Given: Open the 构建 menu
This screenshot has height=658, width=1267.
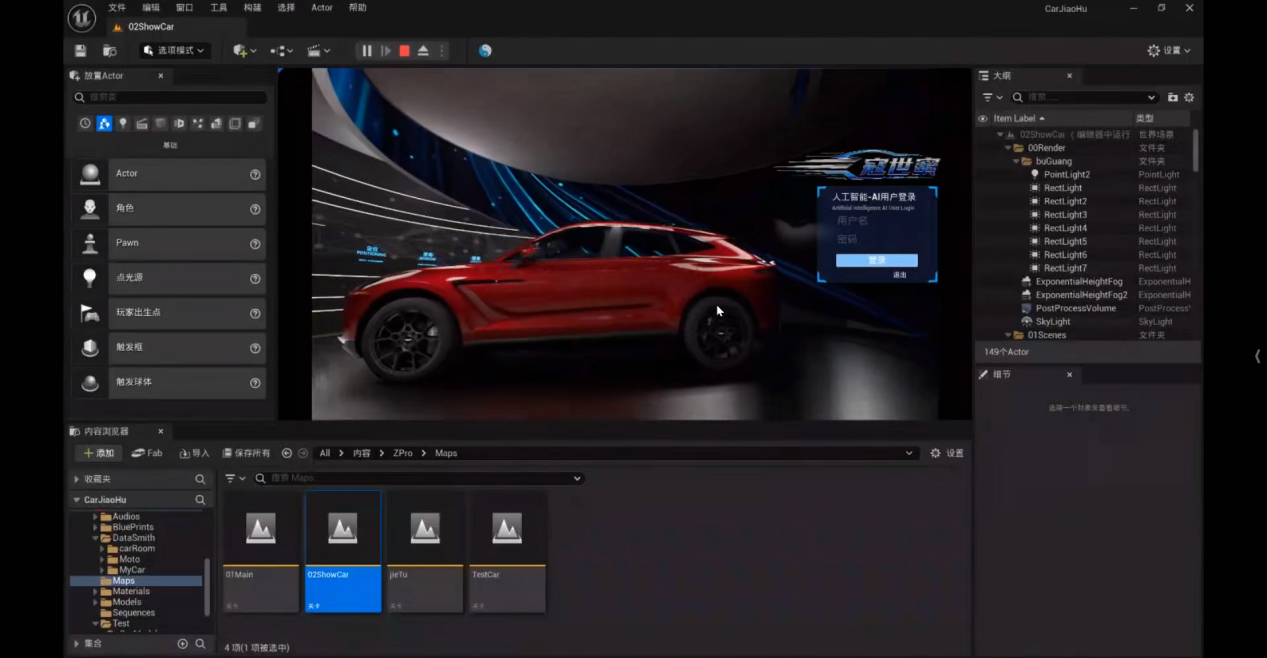Looking at the screenshot, I should [252, 8].
